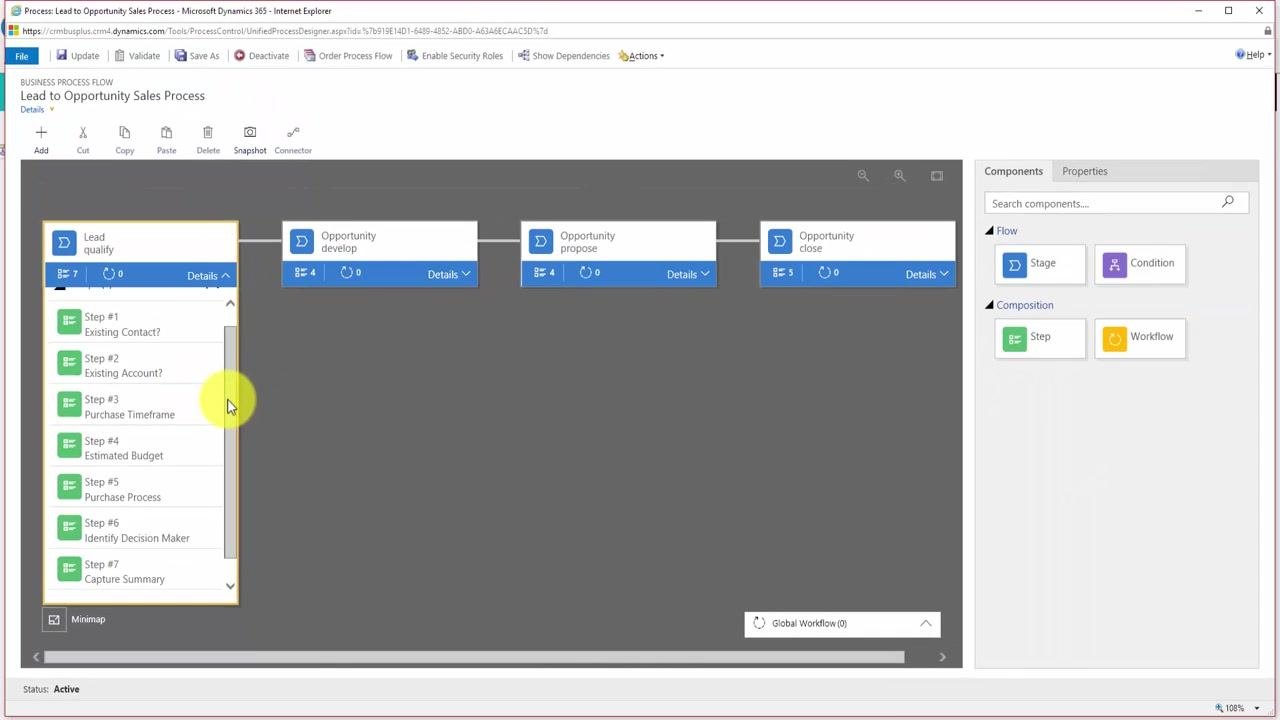Click Validate in the command bar

point(137,56)
